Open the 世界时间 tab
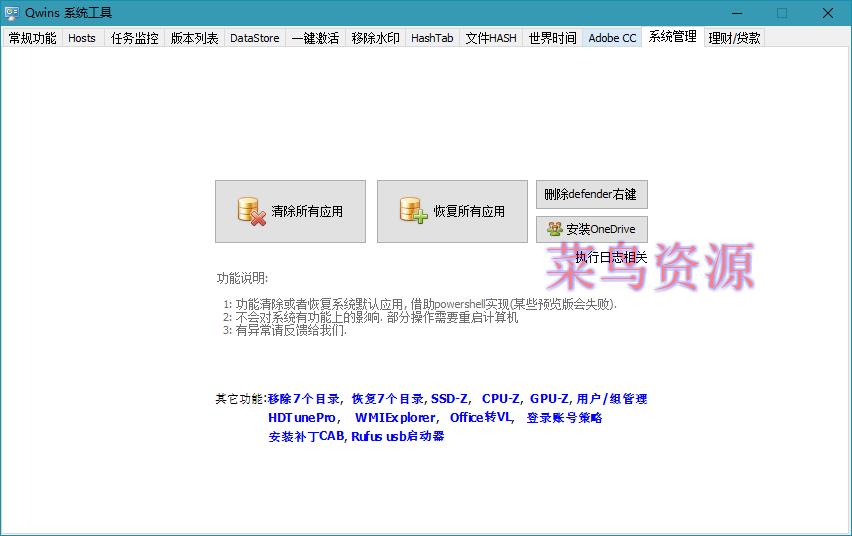Viewport: 852px width, 536px height. [x=552, y=38]
